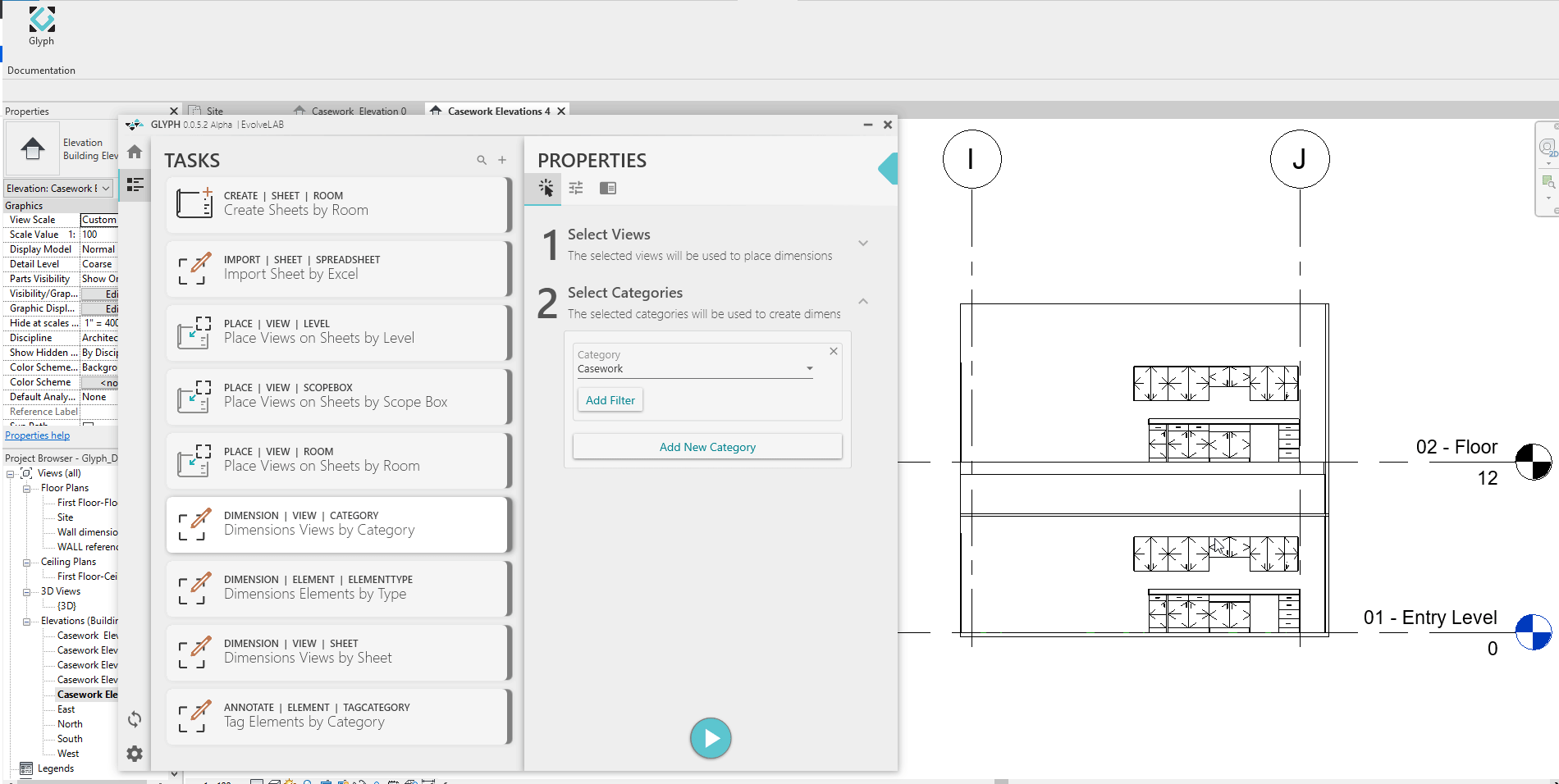Screen dimensions: 1559x784
Task: Open Tag Elements by Category task
Action: [x=338, y=715]
